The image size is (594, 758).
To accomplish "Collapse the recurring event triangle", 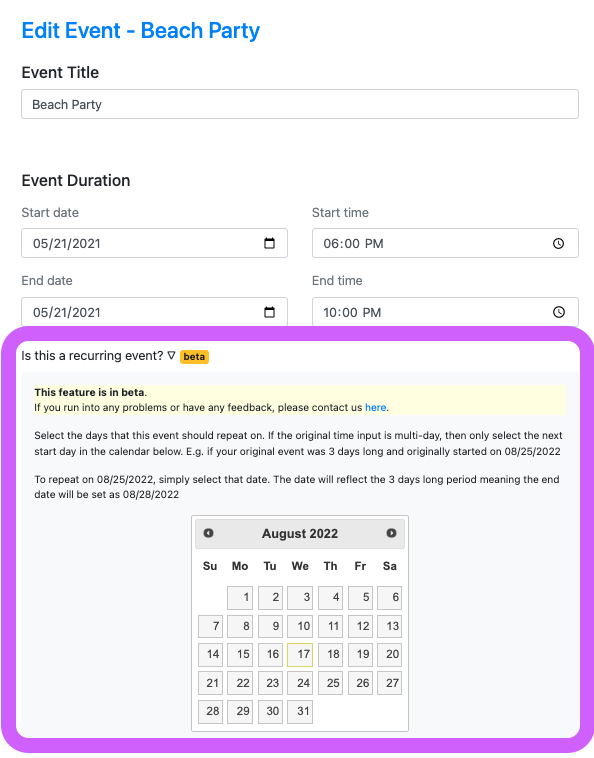I will [x=171, y=355].
